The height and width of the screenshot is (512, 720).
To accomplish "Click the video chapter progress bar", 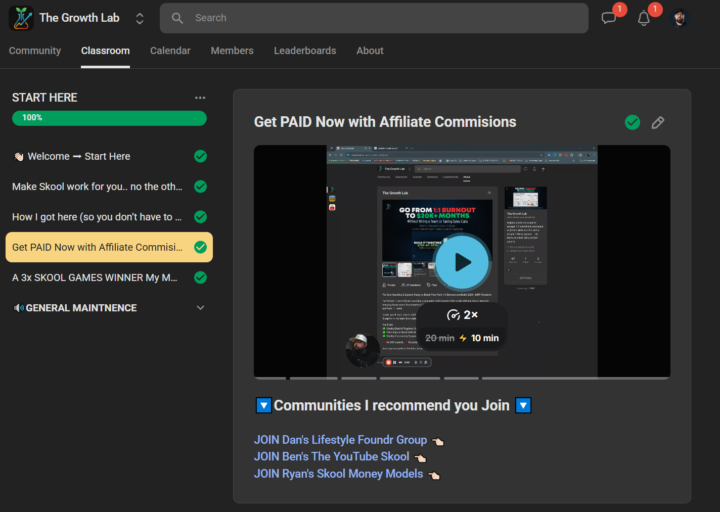I will (x=462, y=378).
